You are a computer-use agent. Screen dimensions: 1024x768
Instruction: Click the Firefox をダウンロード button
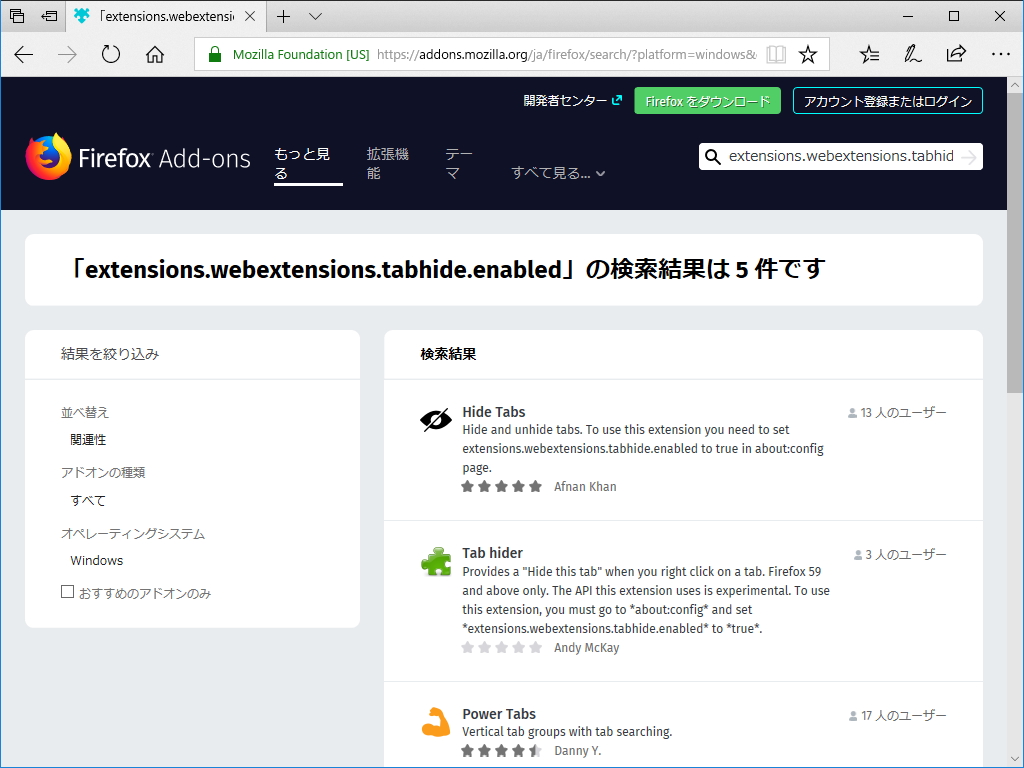tap(707, 100)
